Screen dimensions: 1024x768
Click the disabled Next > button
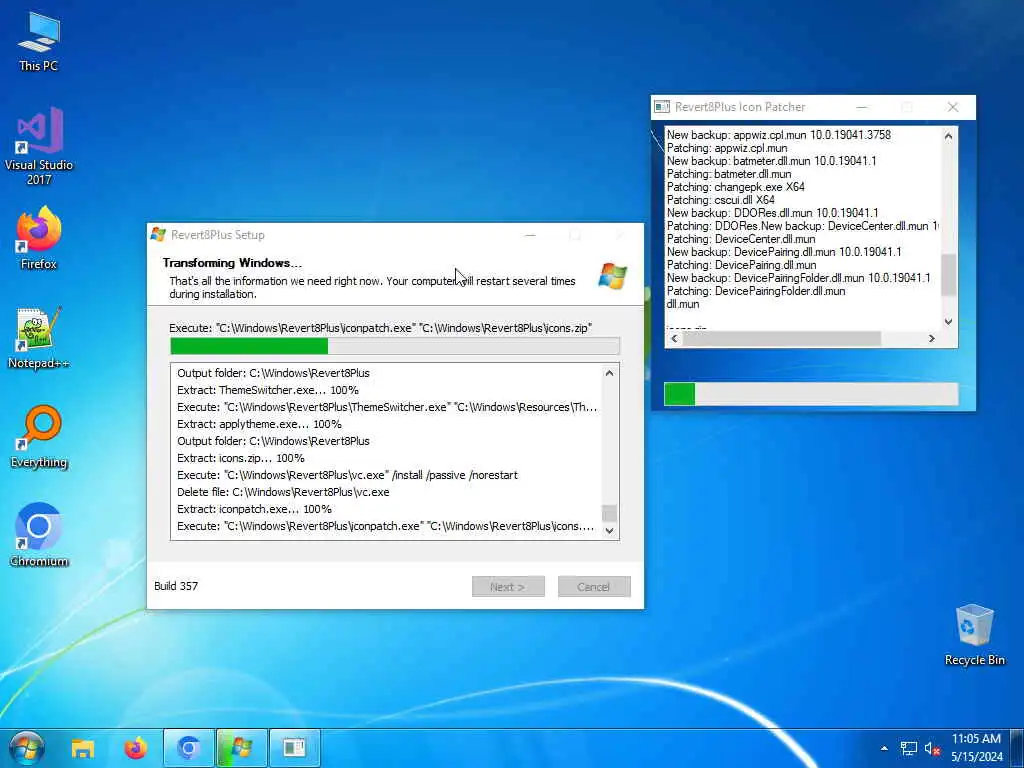[x=508, y=586]
